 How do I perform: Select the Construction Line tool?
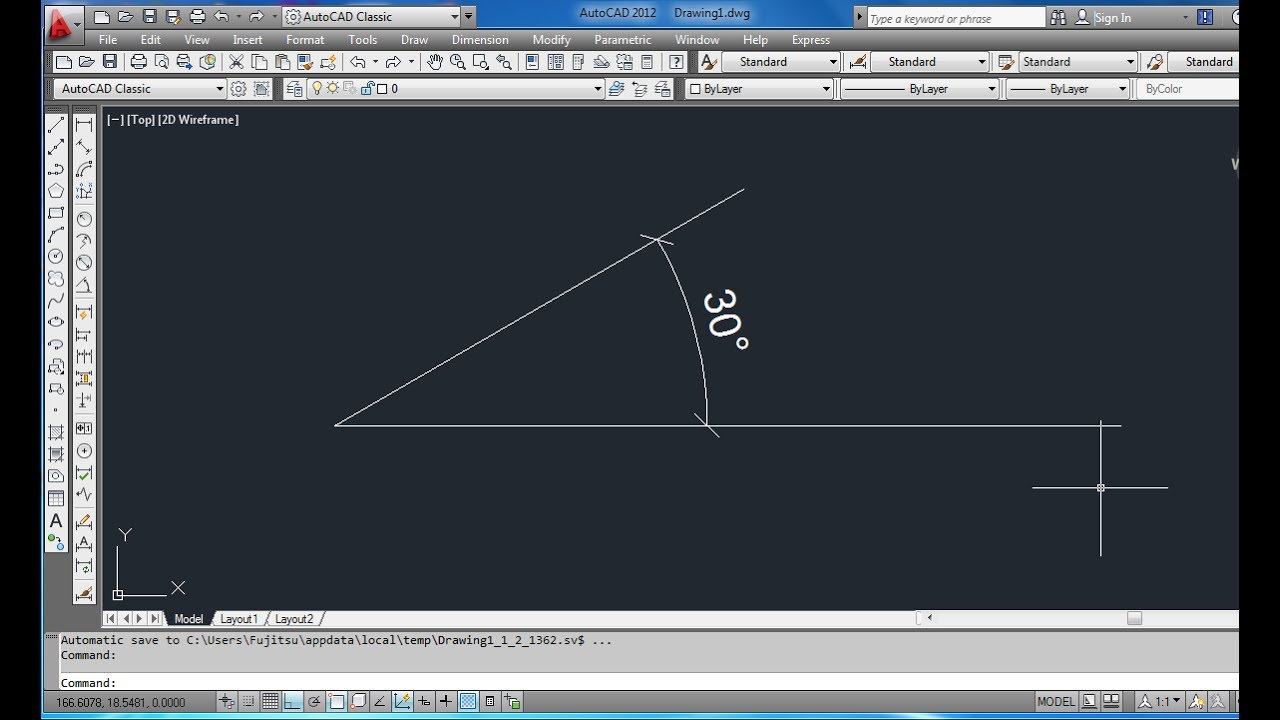56,146
